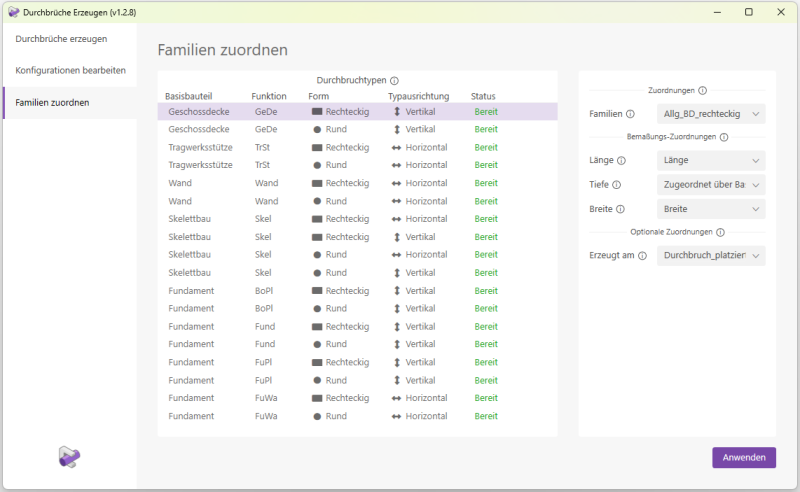Click the app logo in sidebar bottom
The height and width of the screenshot is (492, 800).
pos(69,457)
